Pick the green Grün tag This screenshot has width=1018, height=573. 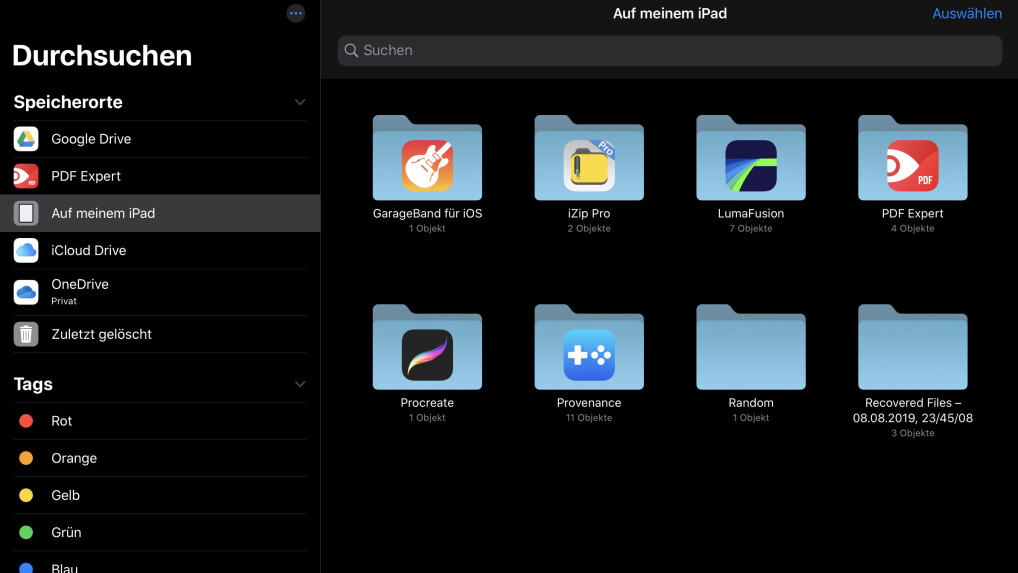(66, 532)
